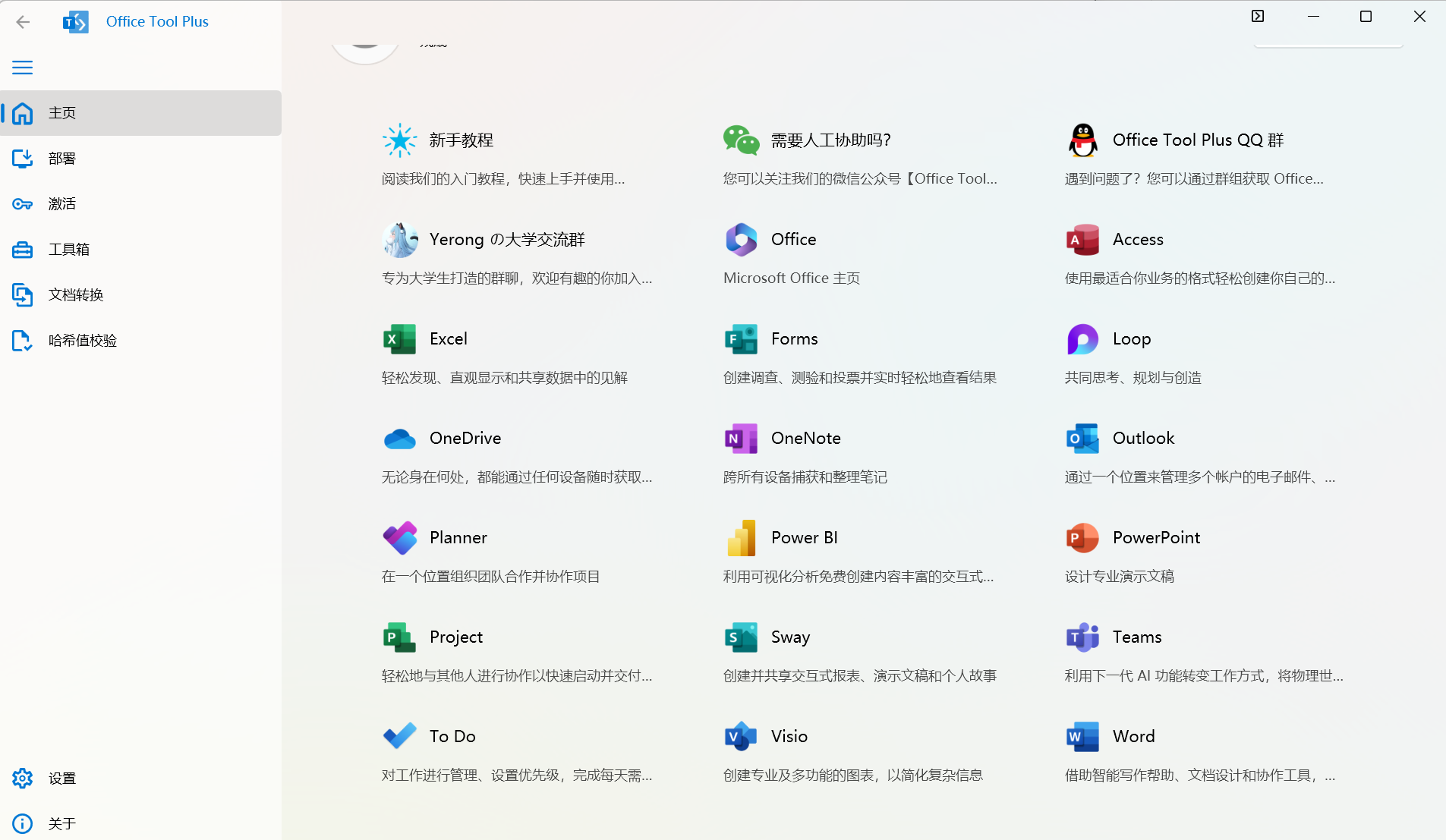Open the Loop title link
Screen dimensions: 1446x840
tap(1132, 339)
